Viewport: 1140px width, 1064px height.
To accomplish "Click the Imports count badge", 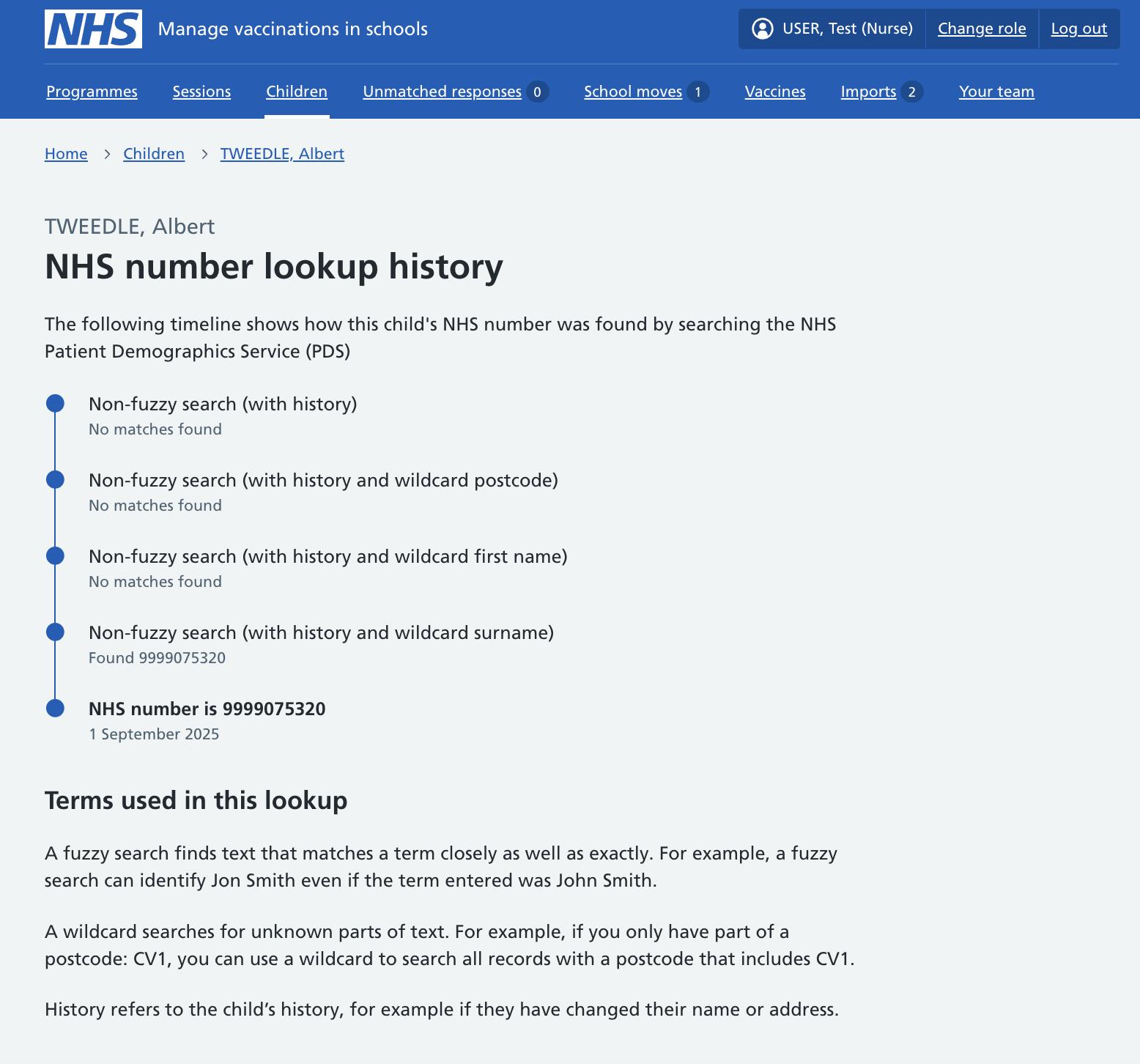I will click(911, 92).
